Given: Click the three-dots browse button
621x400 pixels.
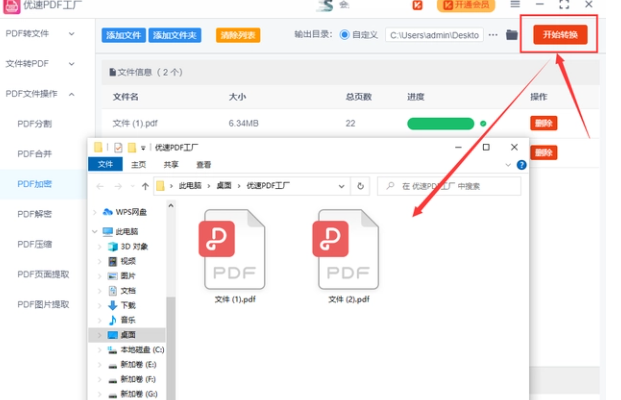Looking at the screenshot, I should [493, 35].
